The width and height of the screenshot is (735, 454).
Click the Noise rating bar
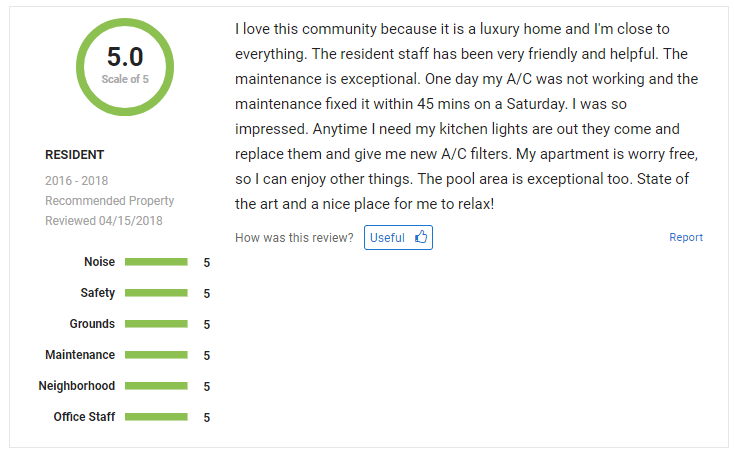[x=156, y=262]
